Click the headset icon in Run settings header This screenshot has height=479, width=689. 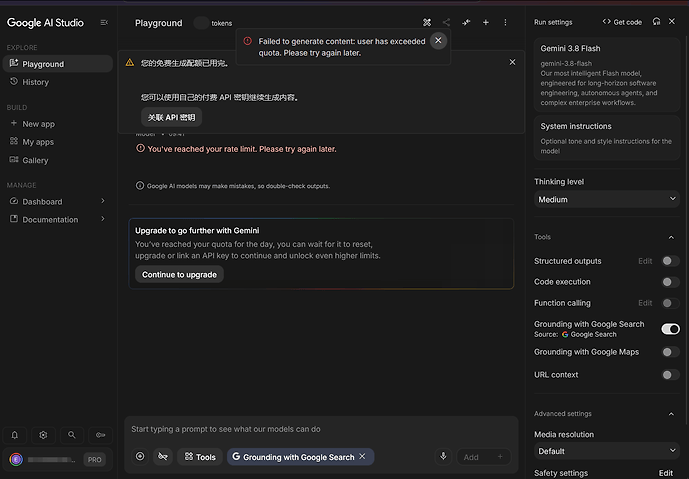point(656,22)
